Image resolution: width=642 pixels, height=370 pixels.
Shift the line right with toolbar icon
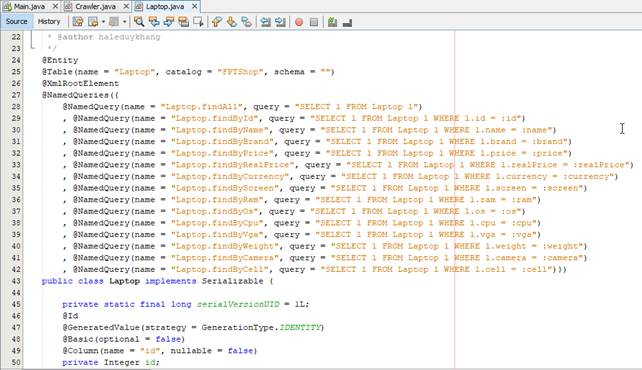click(x=280, y=22)
